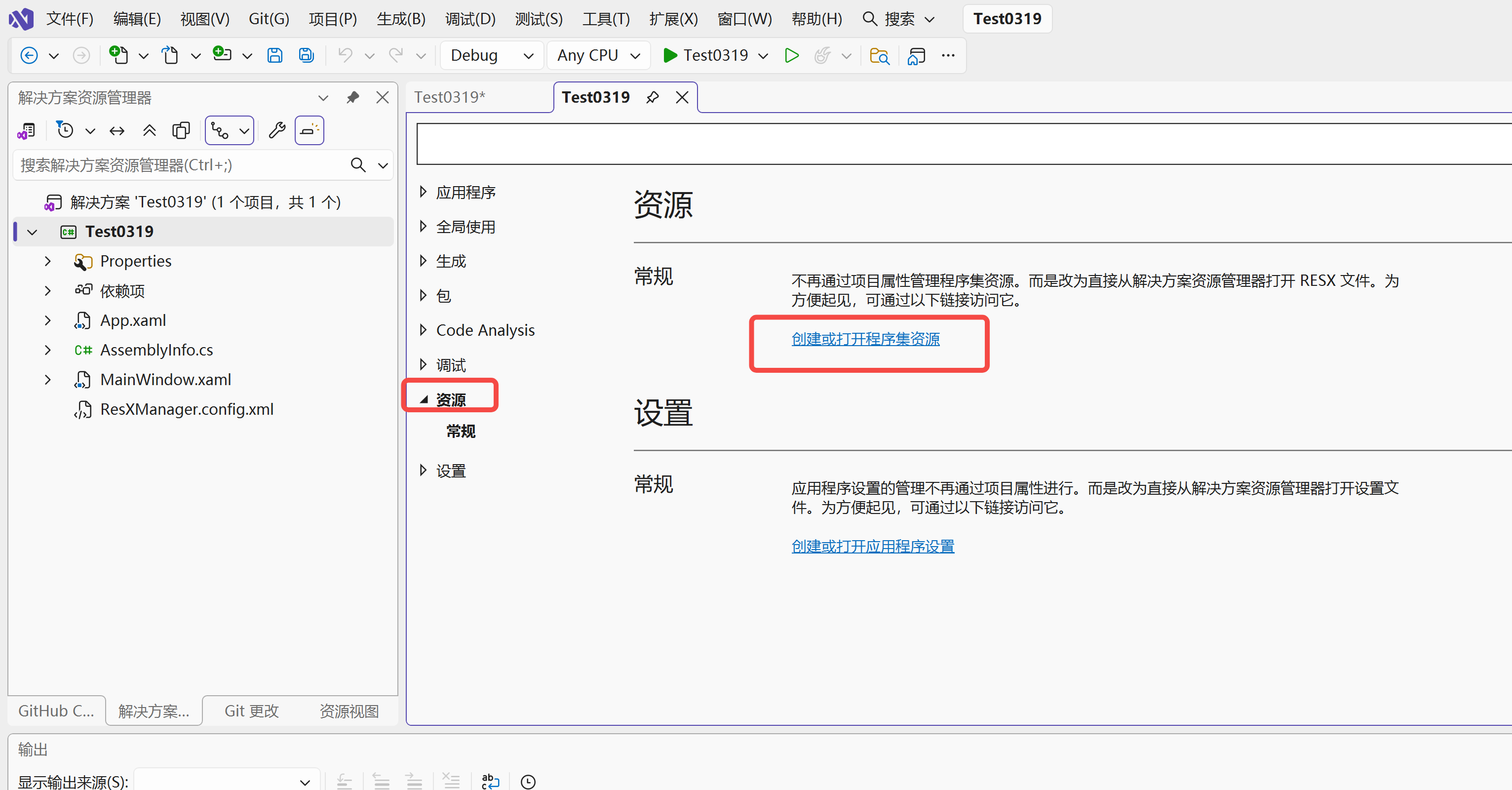Screen dimensions: 1512x790
Task: Pin the Test0319 document tab
Action: coord(652,97)
